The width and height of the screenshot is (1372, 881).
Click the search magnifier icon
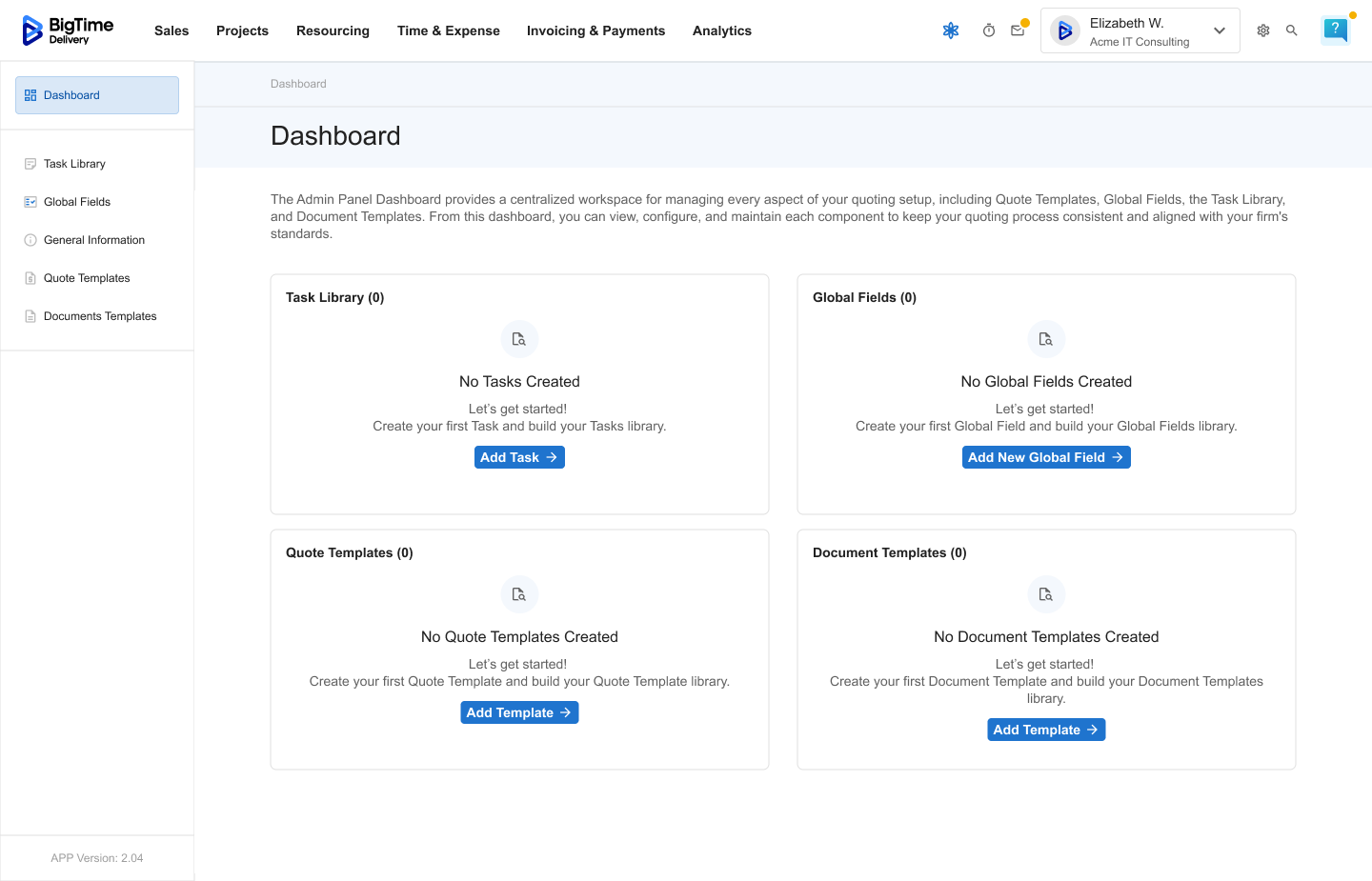1292,30
